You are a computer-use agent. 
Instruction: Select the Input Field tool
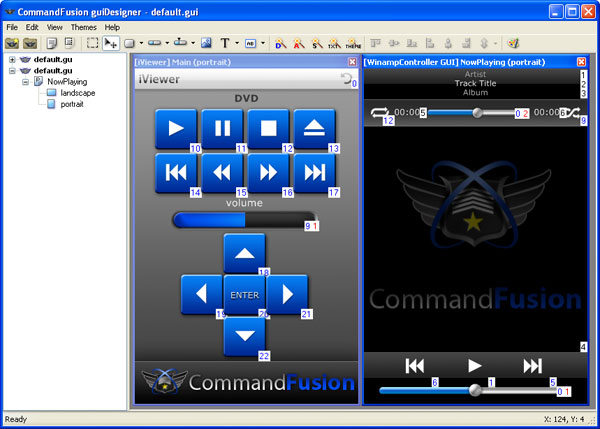click(x=250, y=43)
